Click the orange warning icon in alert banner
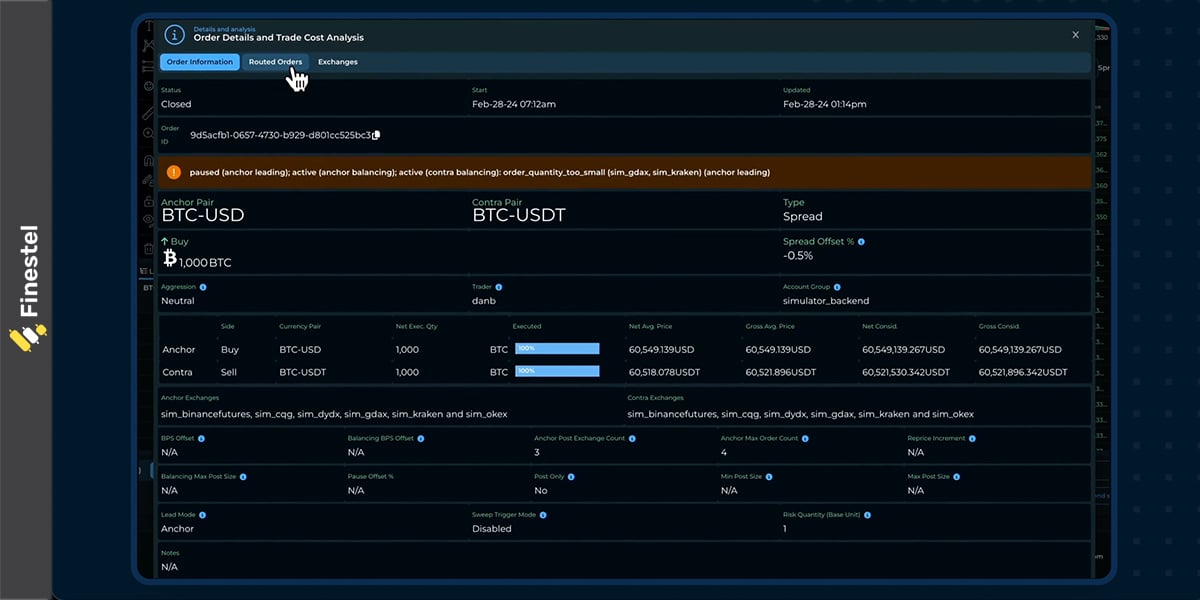 pyautogui.click(x=174, y=172)
